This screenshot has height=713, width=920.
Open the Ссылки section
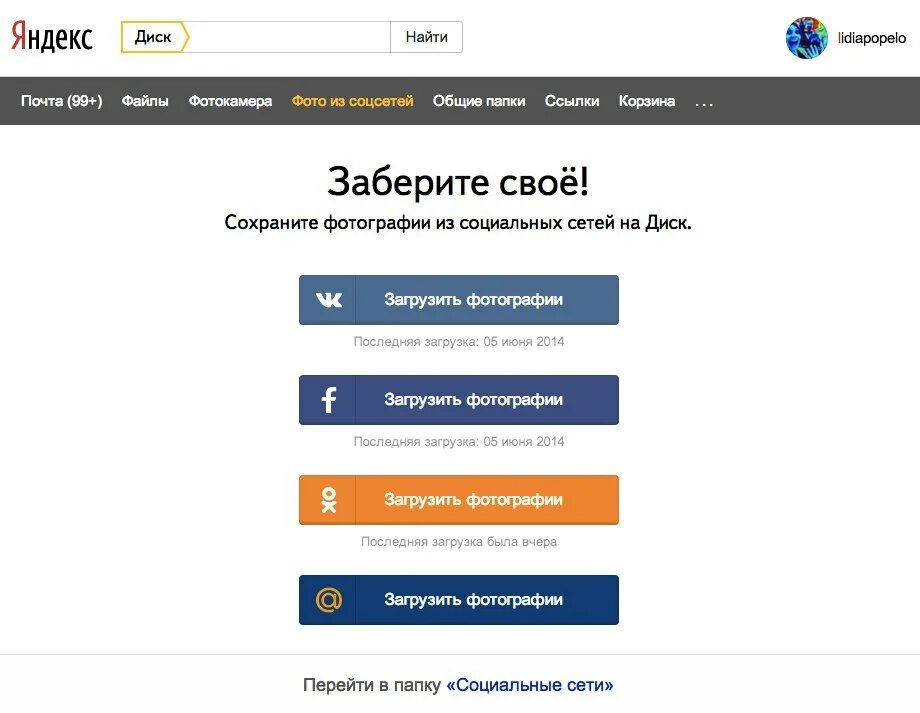click(572, 101)
